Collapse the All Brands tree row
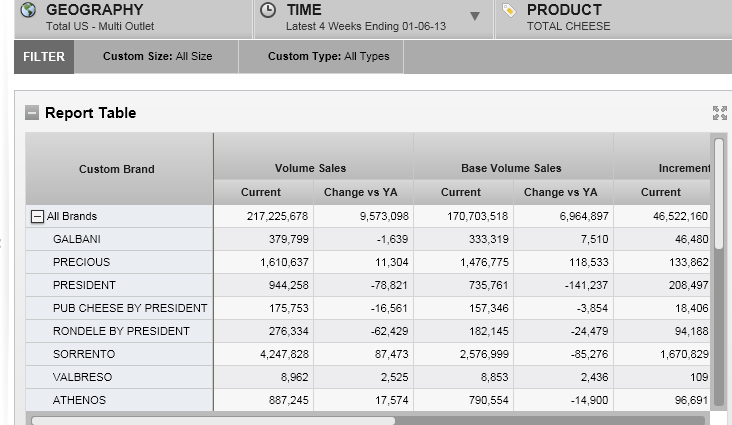The width and height of the screenshot is (732, 425). click(x=38, y=217)
